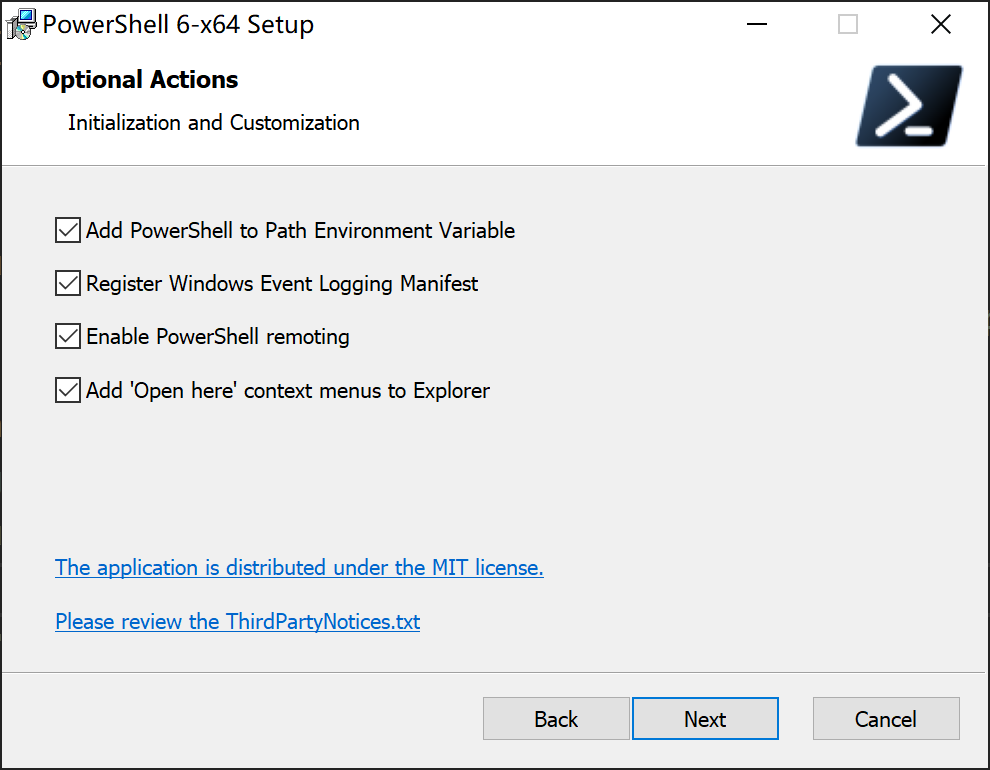Go to the previous step with Back
This screenshot has width=990, height=770.
[556, 719]
